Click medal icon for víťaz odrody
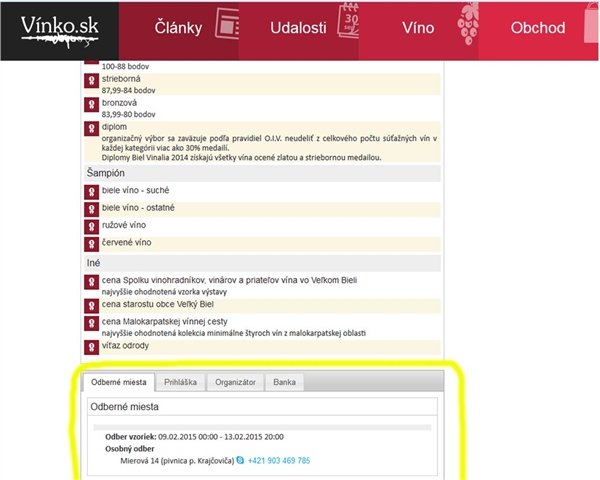 pyautogui.click(x=91, y=348)
